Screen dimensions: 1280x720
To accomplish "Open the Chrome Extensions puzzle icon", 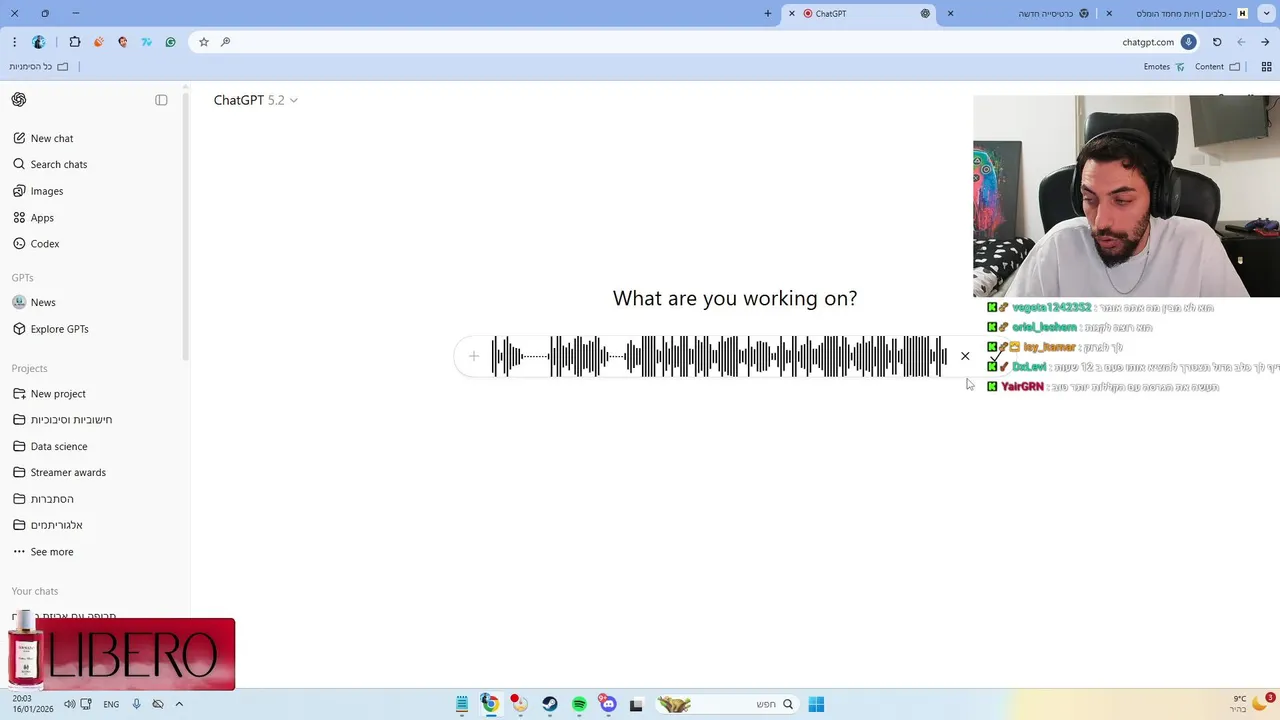I will coord(75,42).
